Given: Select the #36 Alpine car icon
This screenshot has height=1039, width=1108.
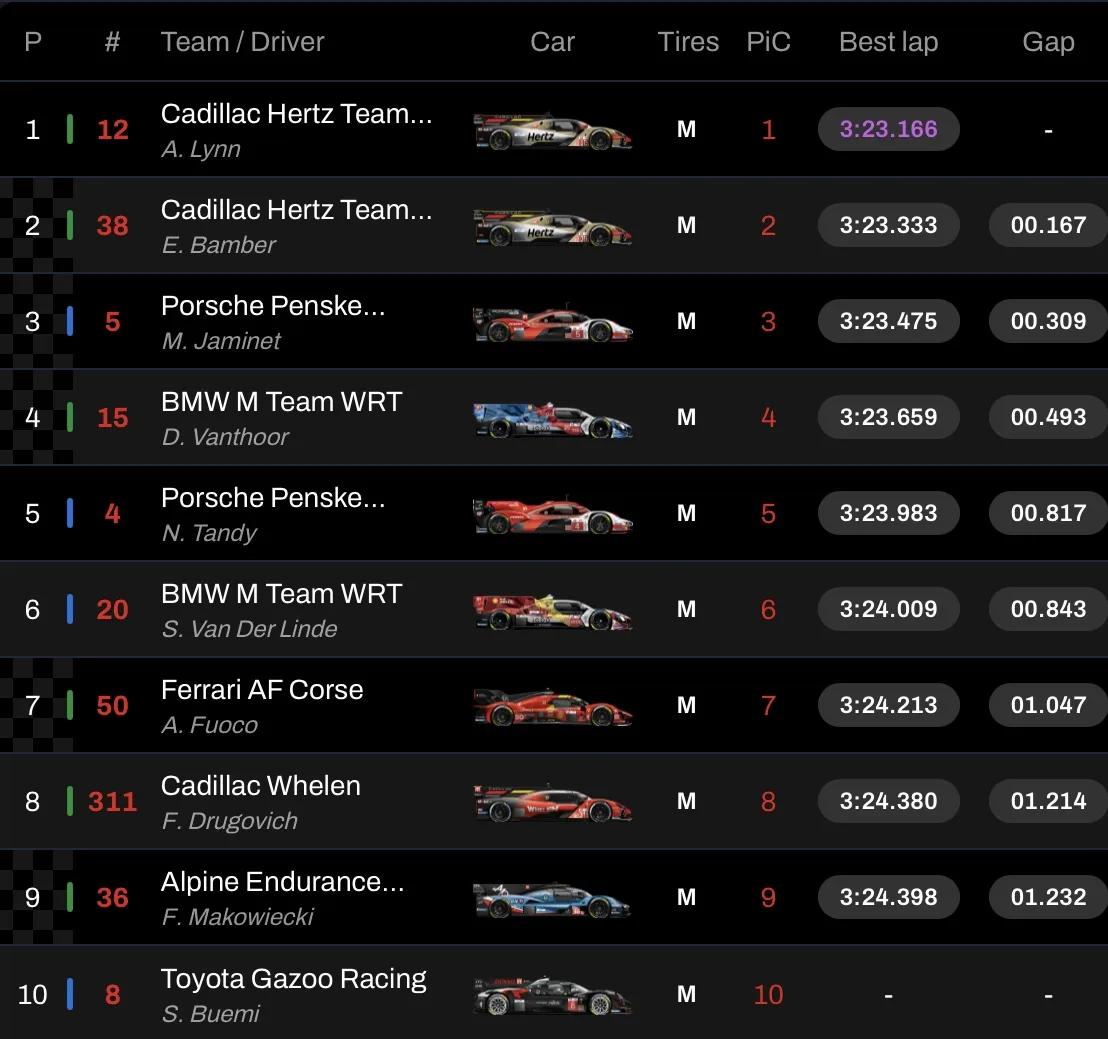Looking at the screenshot, I should pyautogui.click(x=552, y=899).
